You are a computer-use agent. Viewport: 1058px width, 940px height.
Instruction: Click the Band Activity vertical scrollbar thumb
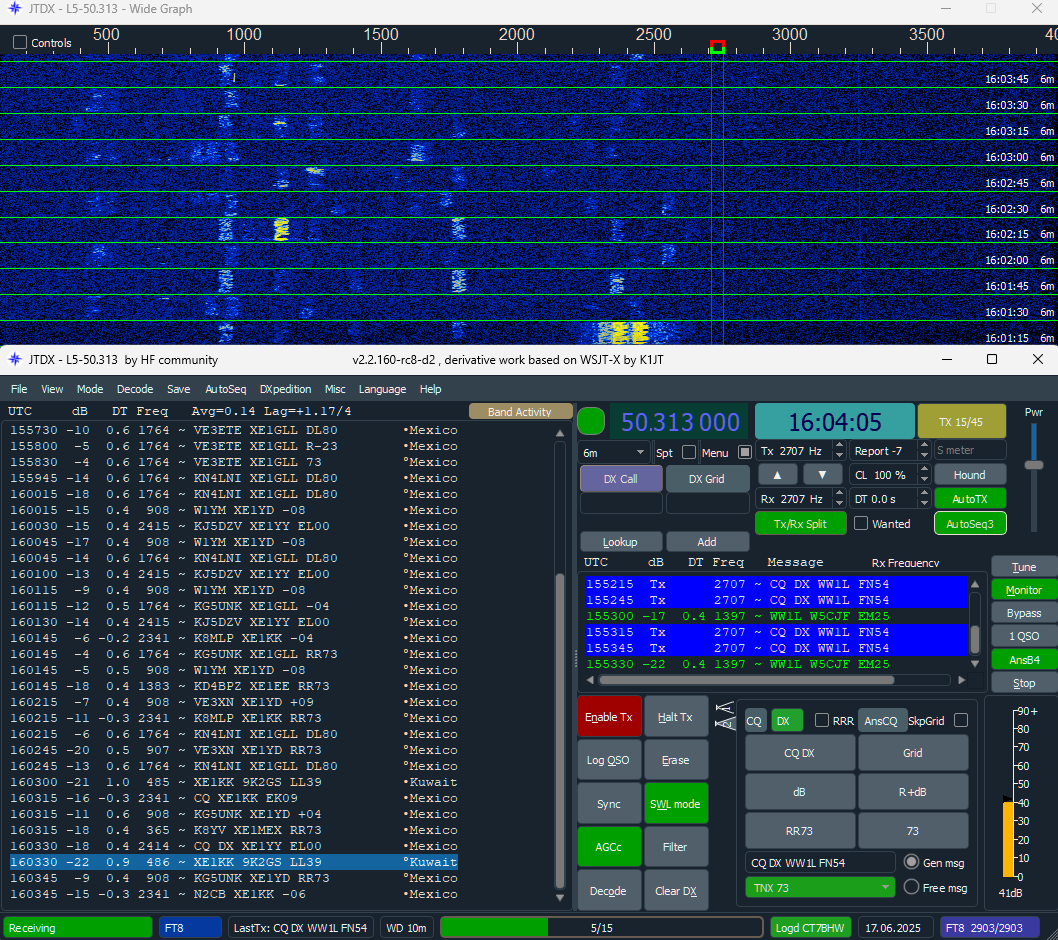click(x=560, y=731)
